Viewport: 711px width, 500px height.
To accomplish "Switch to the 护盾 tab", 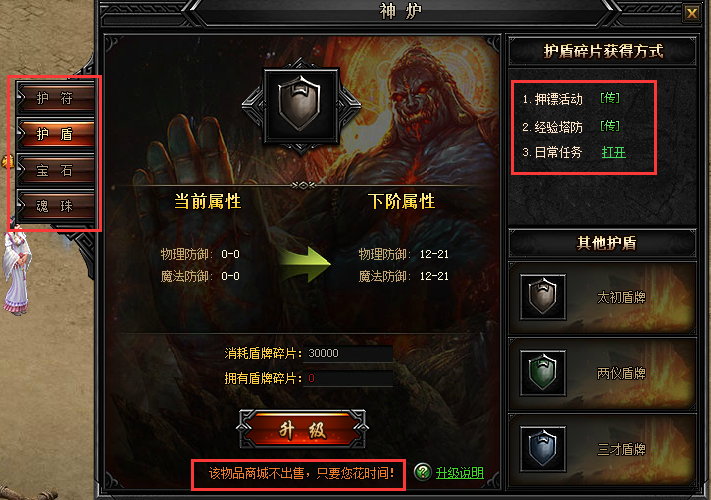I will tap(55, 134).
